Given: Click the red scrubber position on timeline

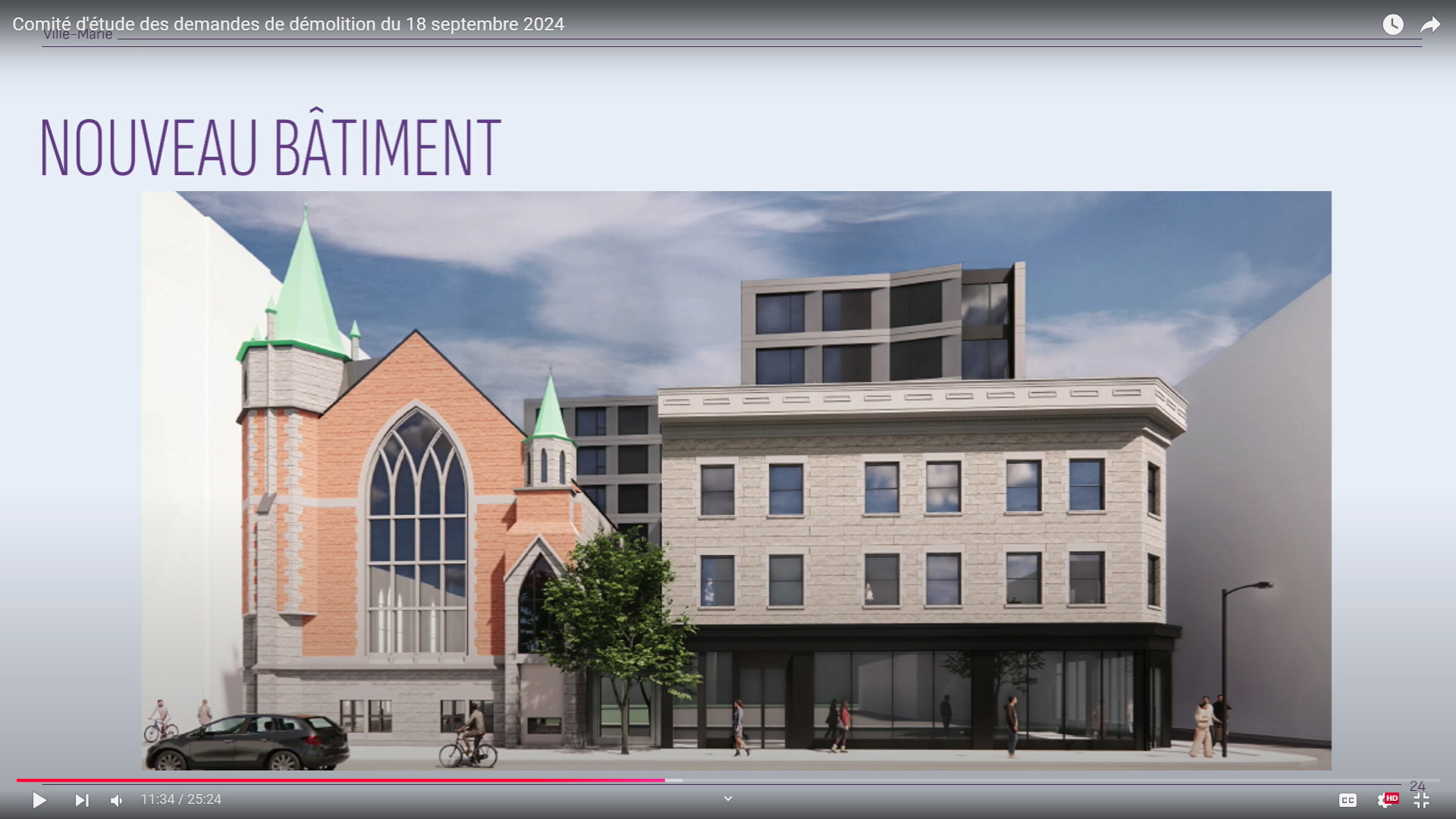Looking at the screenshot, I should click(664, 780).
